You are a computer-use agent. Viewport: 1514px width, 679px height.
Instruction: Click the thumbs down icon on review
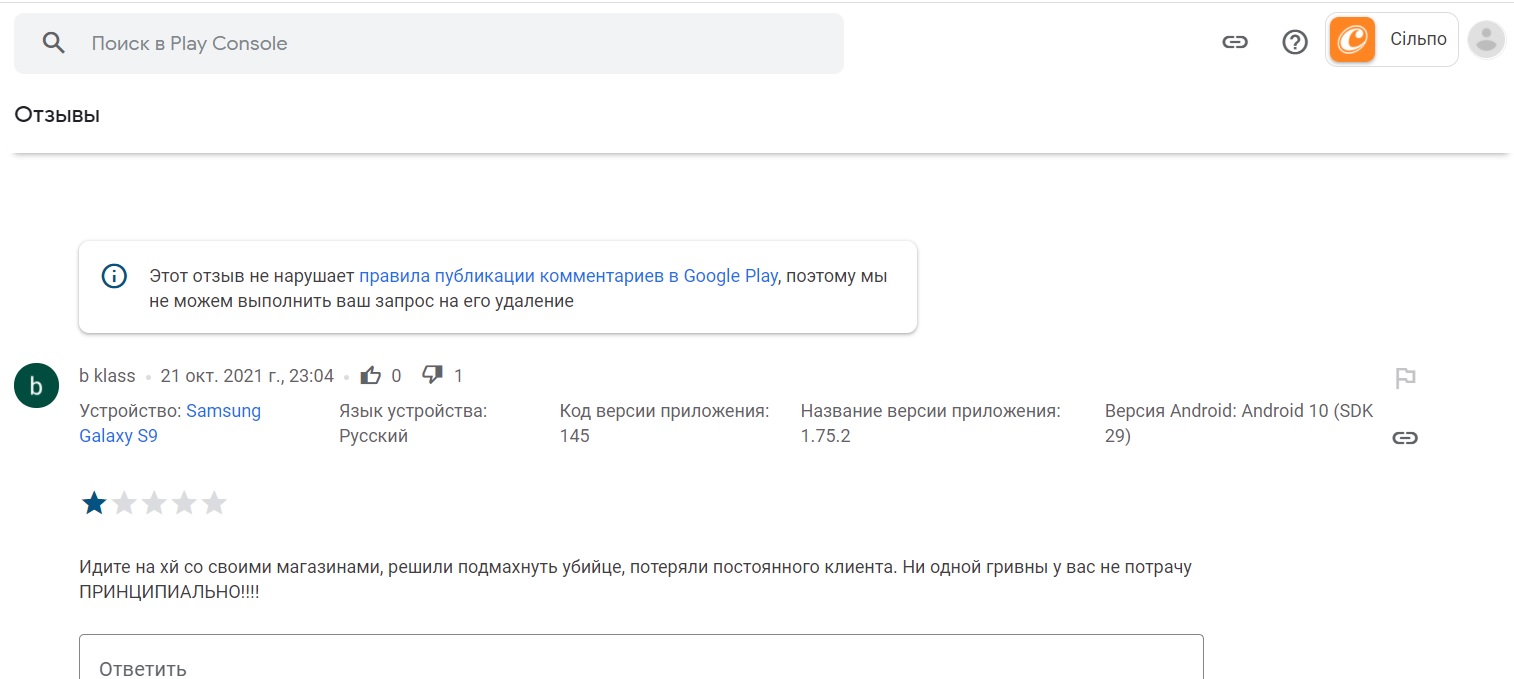[x=432, y=376]
